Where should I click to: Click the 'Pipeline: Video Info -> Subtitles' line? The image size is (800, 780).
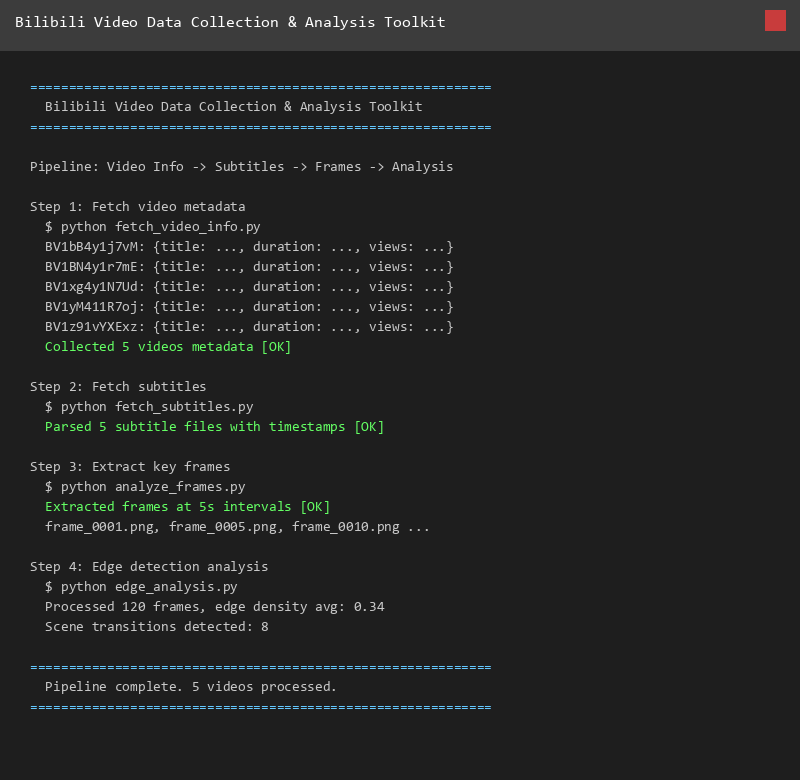pos(241,167)
